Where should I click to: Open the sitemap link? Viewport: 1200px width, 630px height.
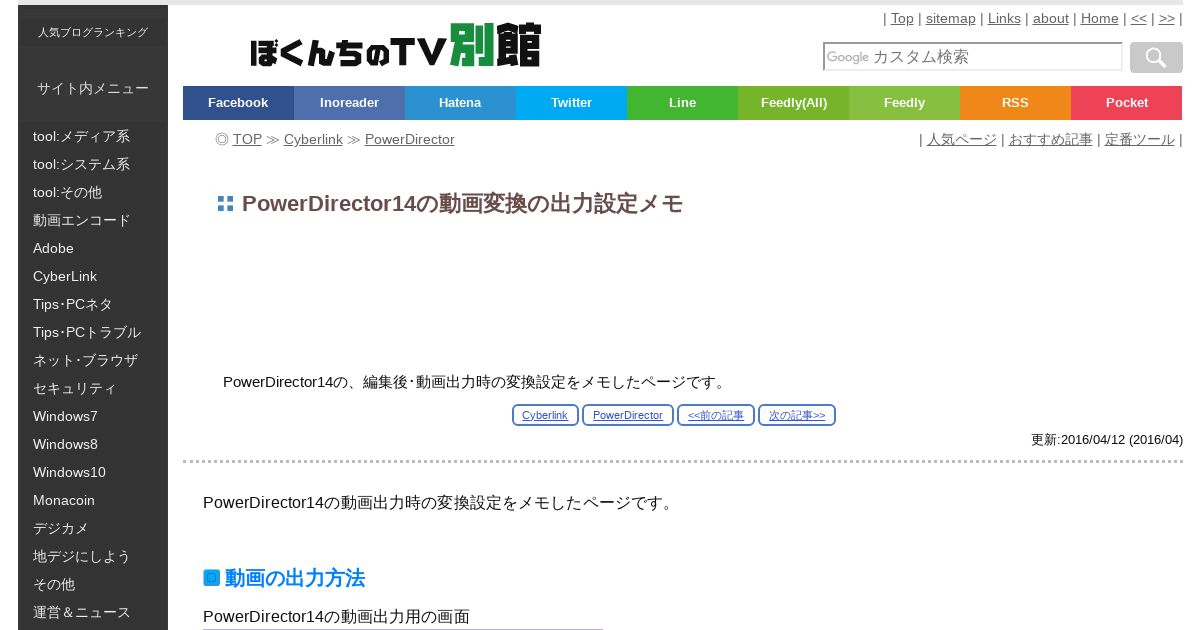coord(950,18)
